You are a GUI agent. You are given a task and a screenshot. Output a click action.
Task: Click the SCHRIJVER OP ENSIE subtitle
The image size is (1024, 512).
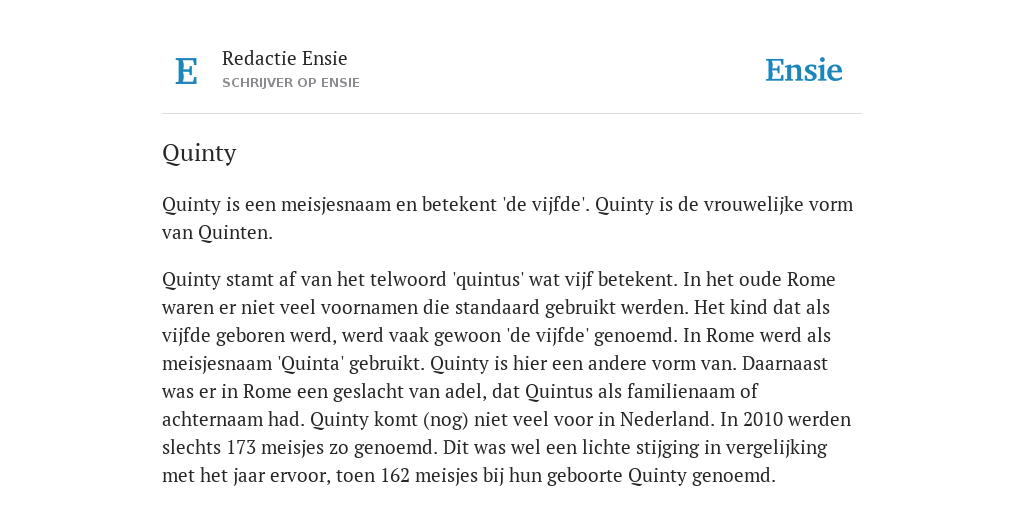(x=291, y=83)
